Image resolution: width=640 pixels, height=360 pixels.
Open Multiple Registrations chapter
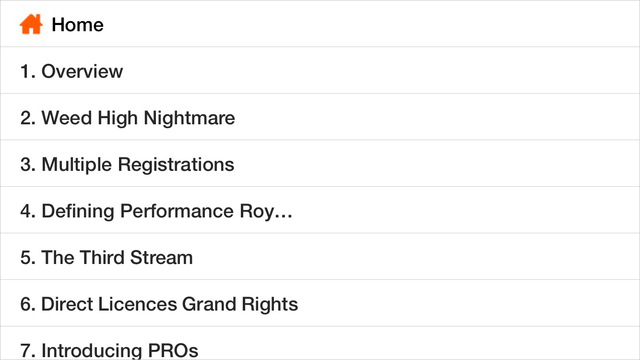click(320, 163)
